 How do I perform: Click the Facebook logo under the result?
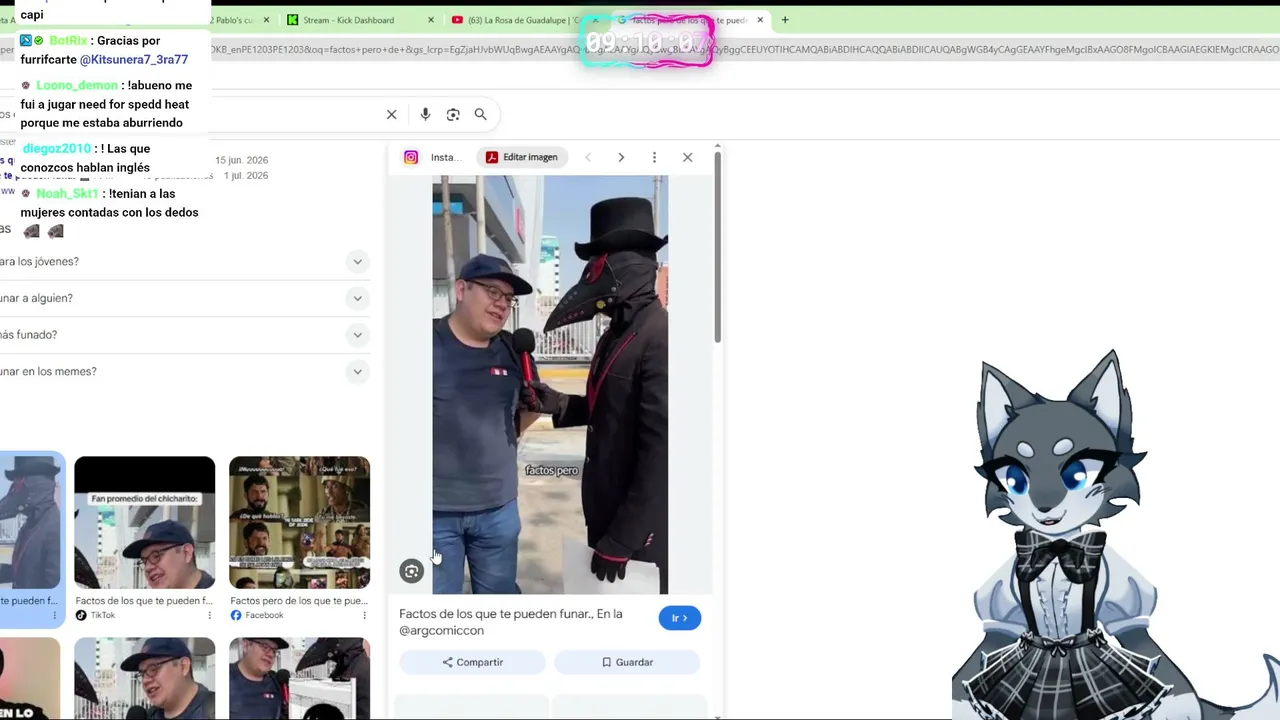click(x=236, y=615)
